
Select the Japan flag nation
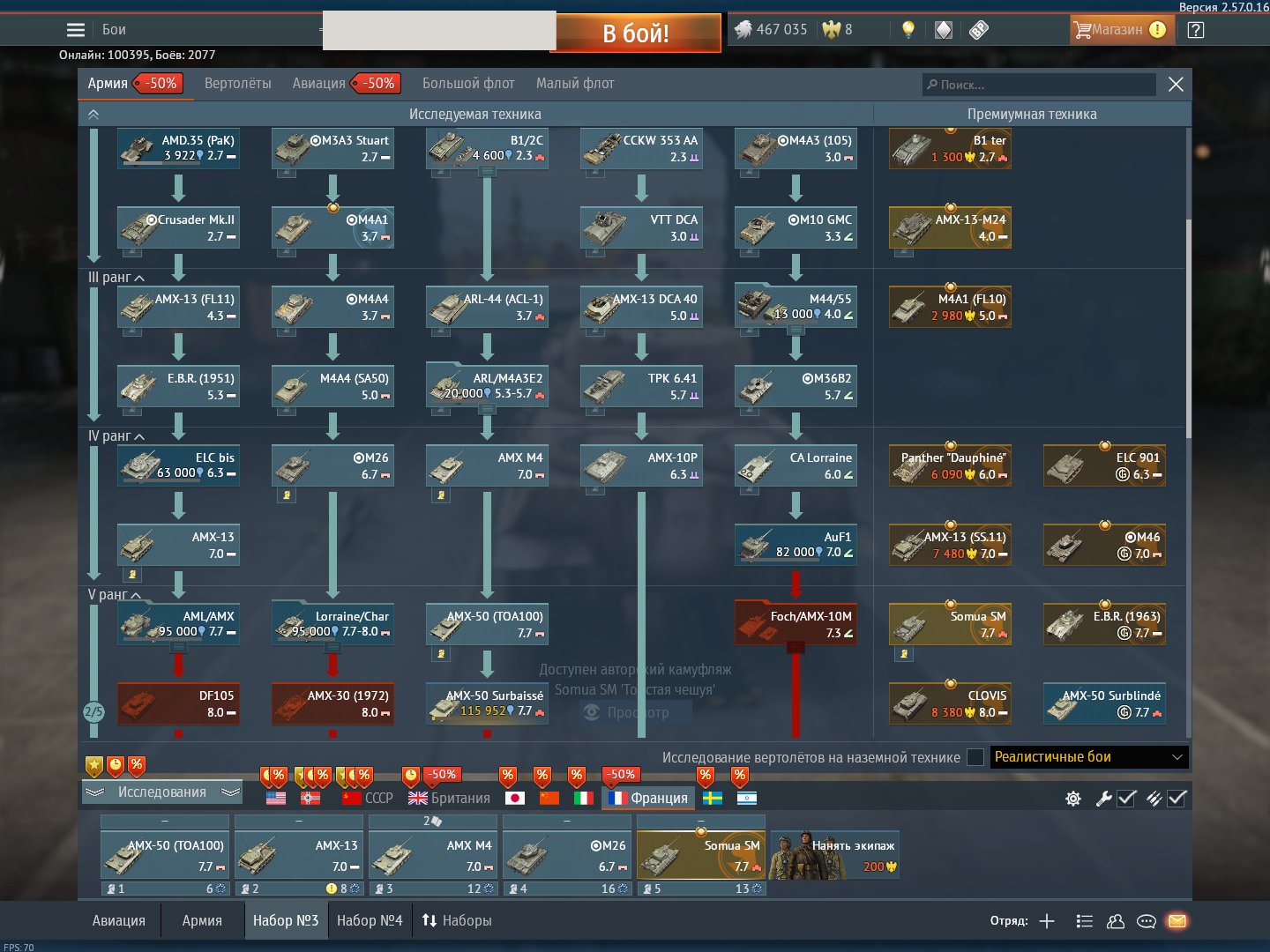point(515,798)
